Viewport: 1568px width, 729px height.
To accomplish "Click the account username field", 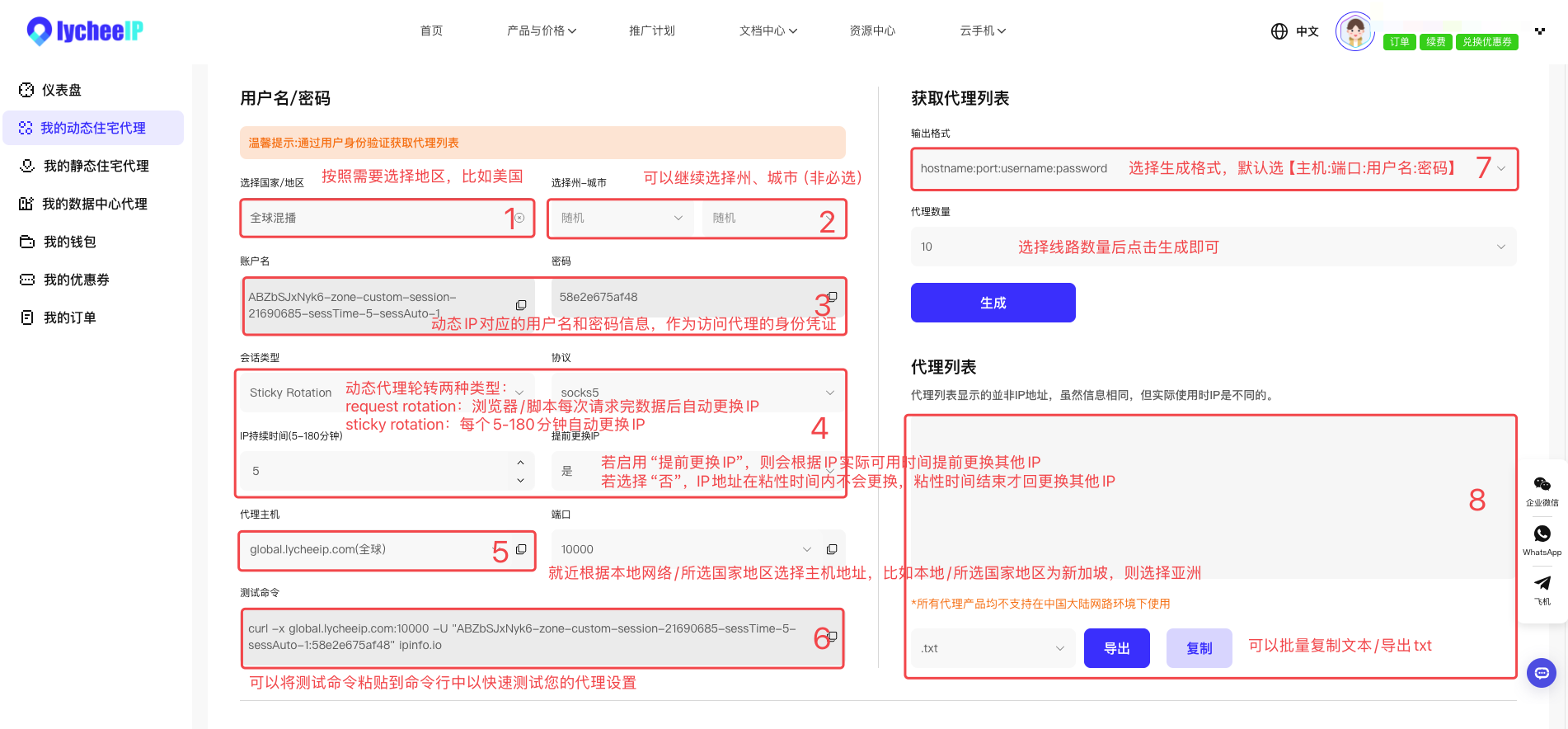I will pos(387,305).
